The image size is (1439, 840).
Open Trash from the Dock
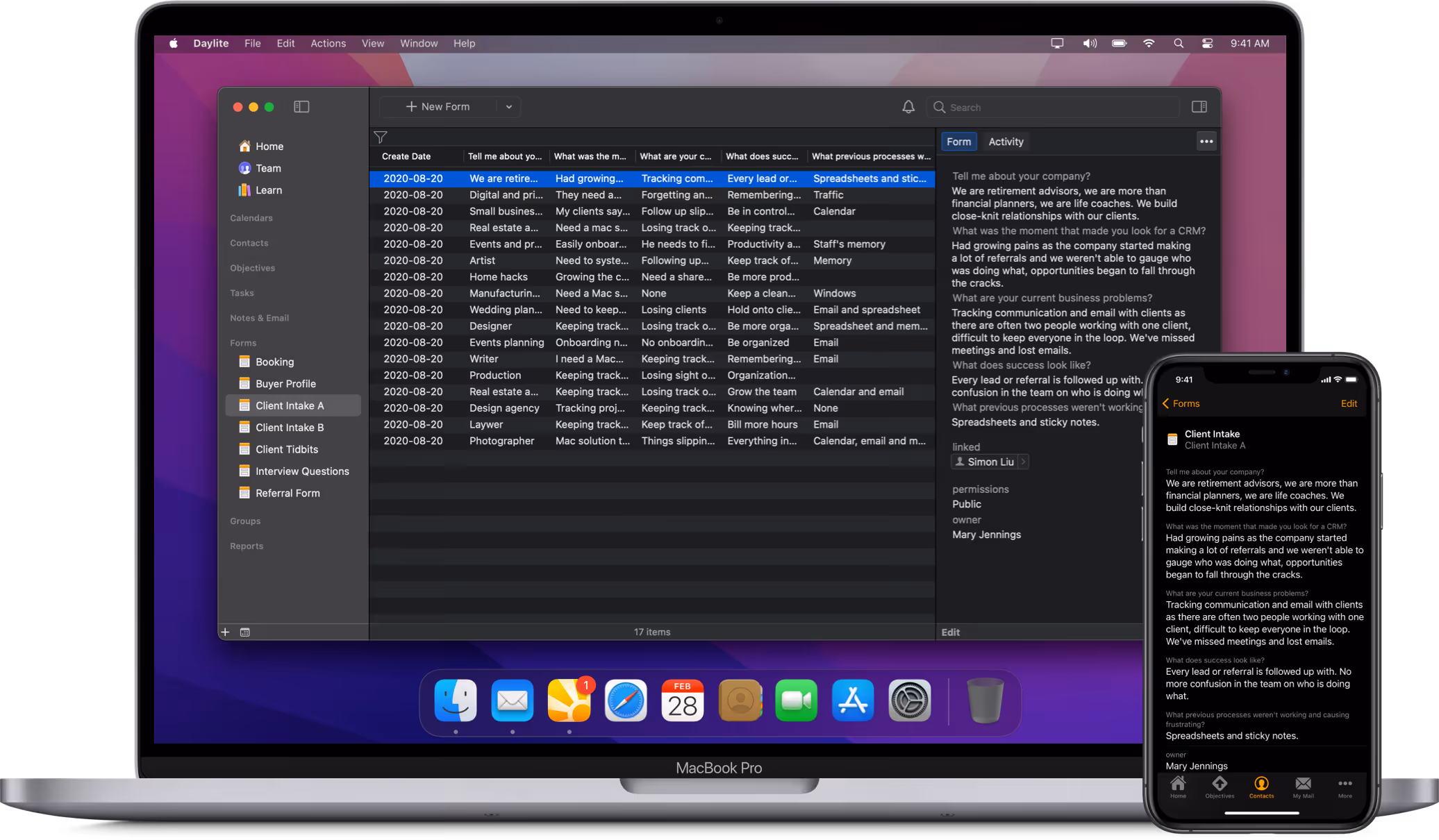985,700
